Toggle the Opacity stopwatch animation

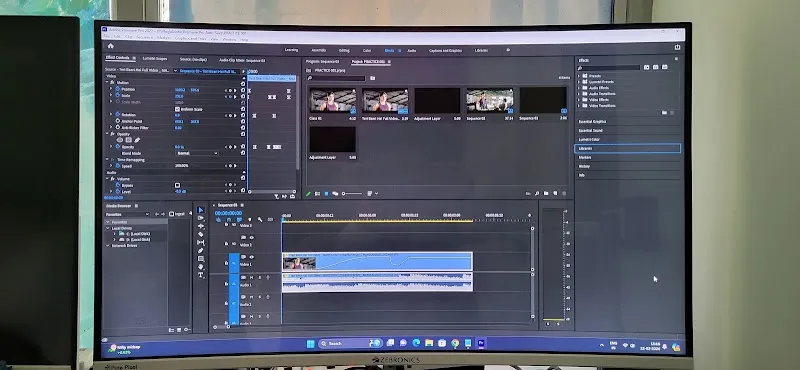pos(117,146)
